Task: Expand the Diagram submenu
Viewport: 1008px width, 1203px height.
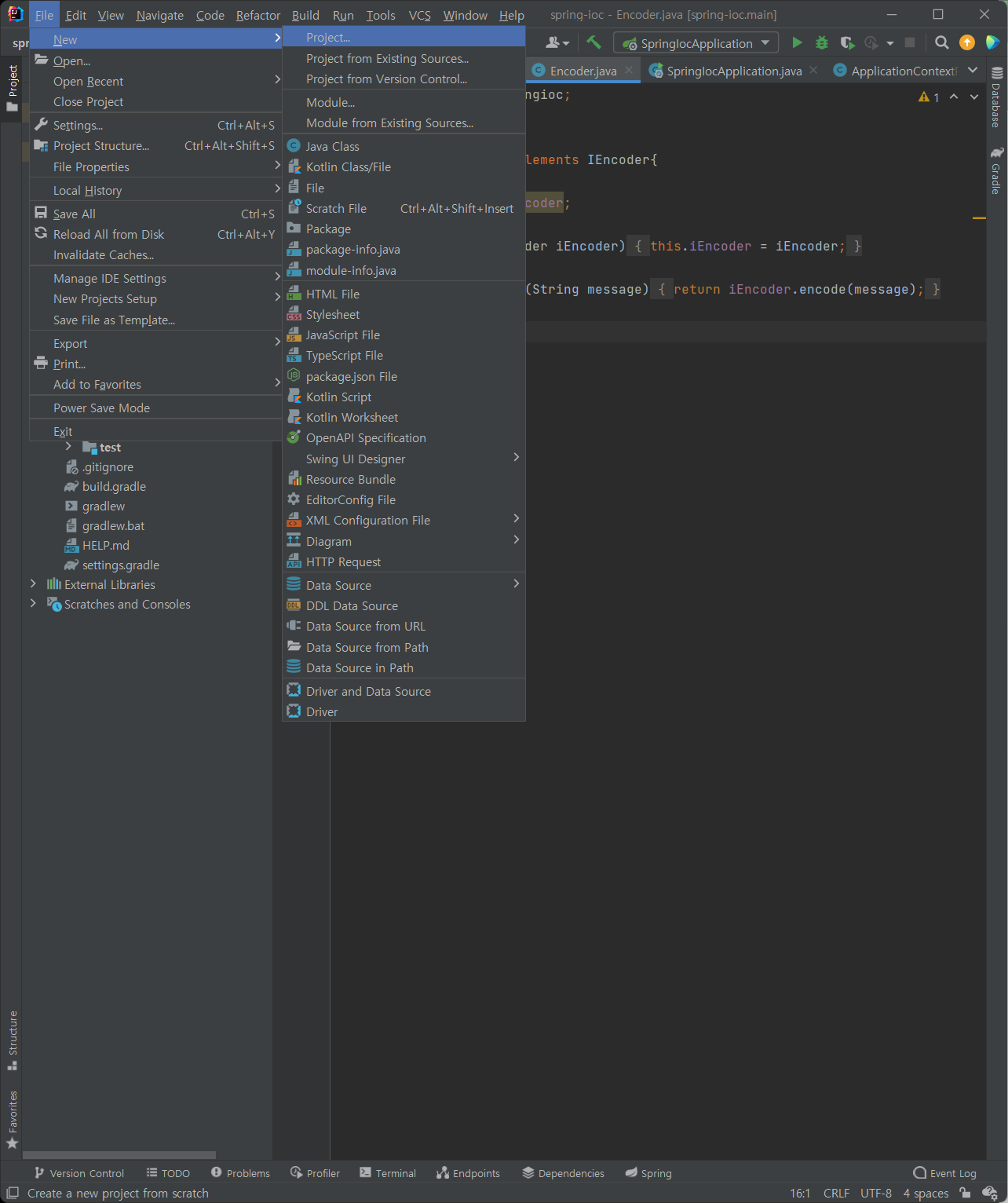Action: [404, 541]
